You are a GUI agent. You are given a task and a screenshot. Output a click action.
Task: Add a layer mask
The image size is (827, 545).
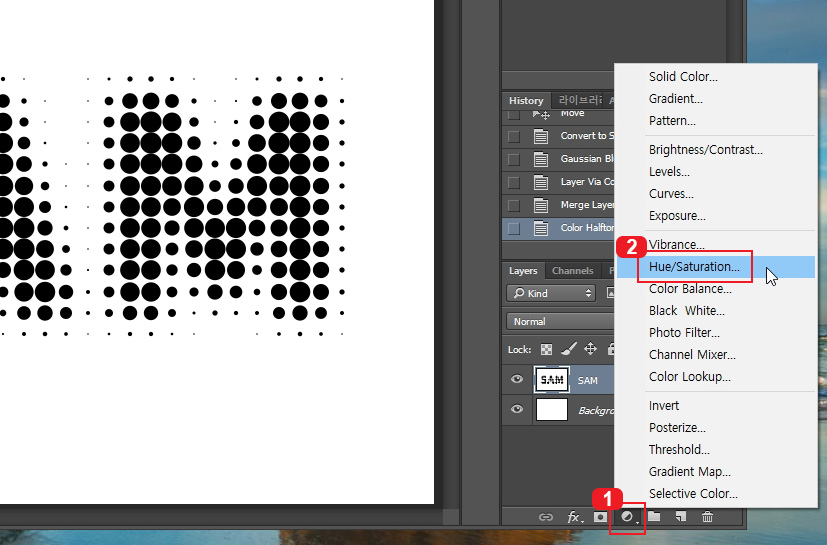point(600,517)
